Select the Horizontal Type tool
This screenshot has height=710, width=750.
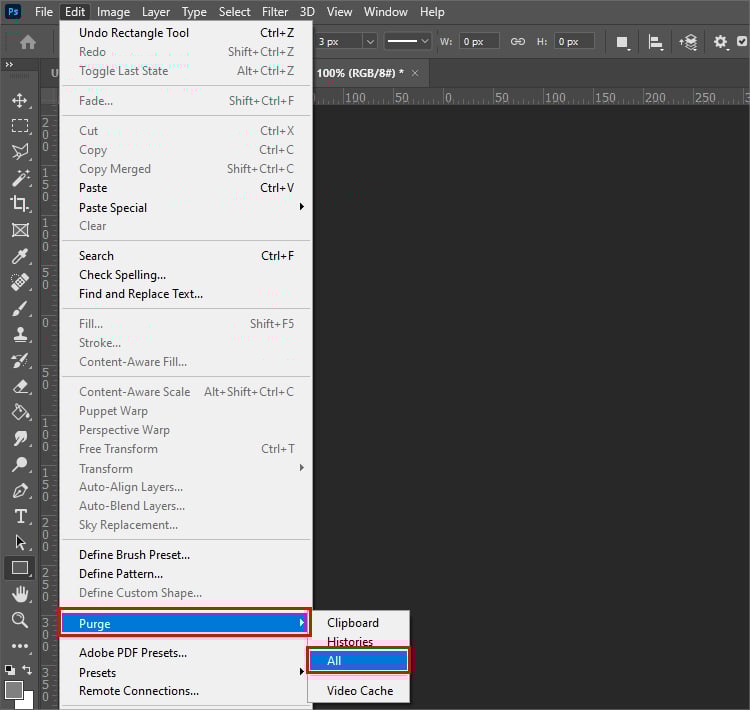(x=20, y=516)
